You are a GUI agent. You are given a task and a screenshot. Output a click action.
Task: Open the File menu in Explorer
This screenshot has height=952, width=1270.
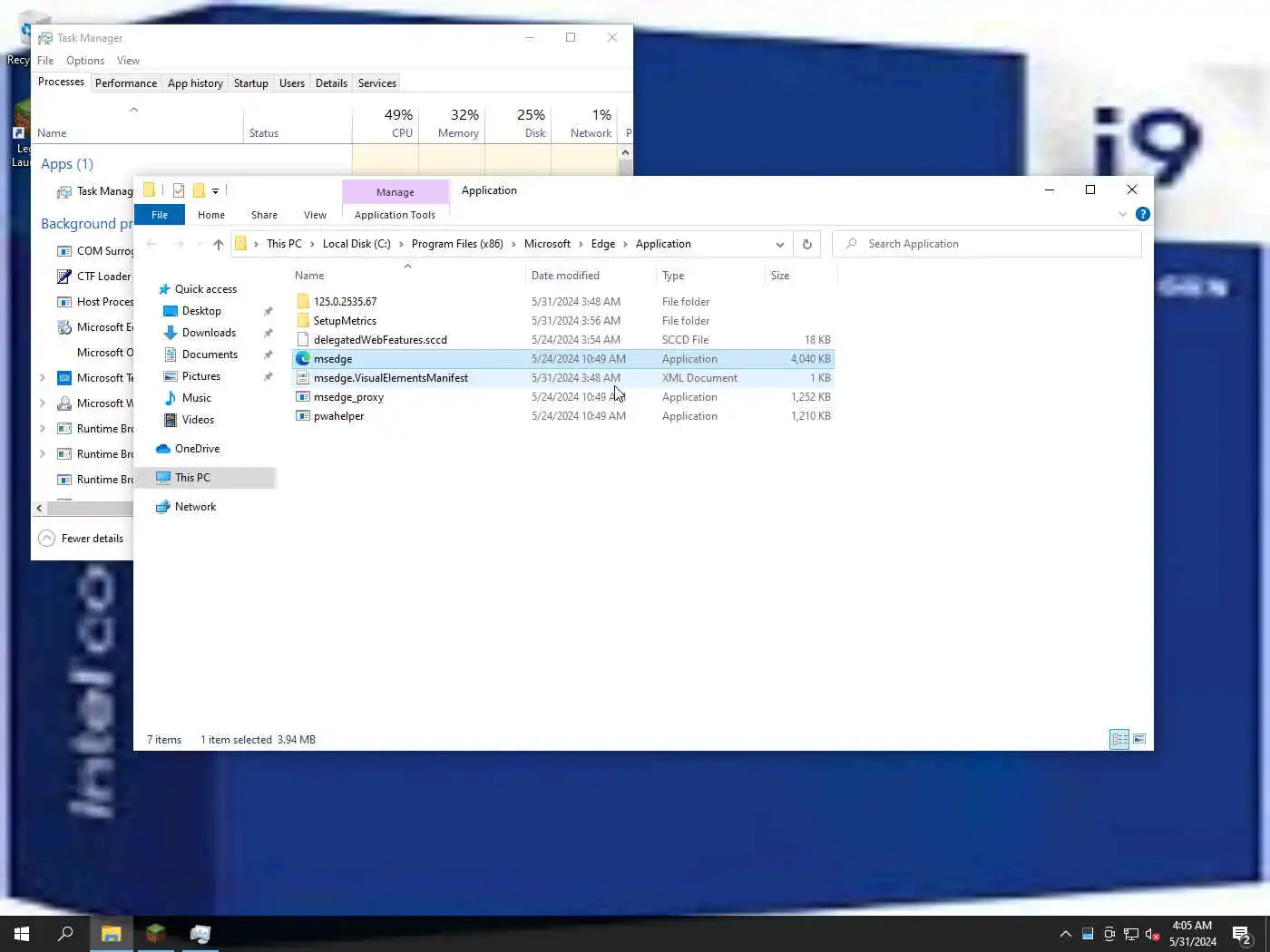(160, 215)
